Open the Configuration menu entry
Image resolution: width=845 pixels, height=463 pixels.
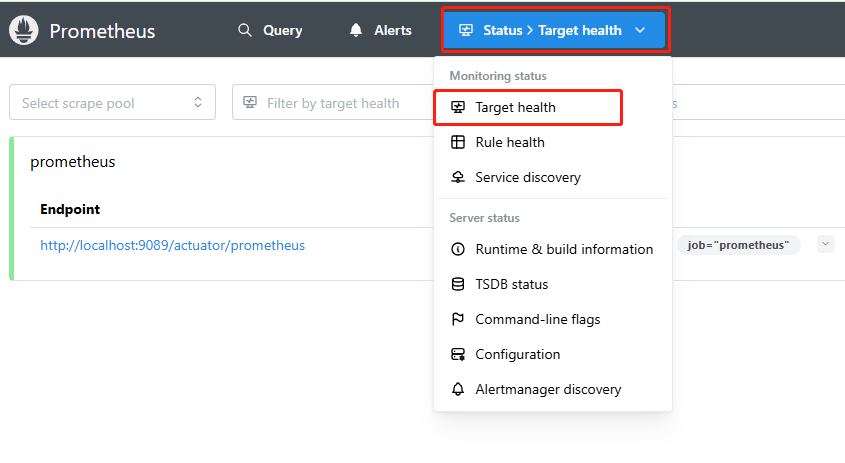pyautogui.click(x=517, y=354)
